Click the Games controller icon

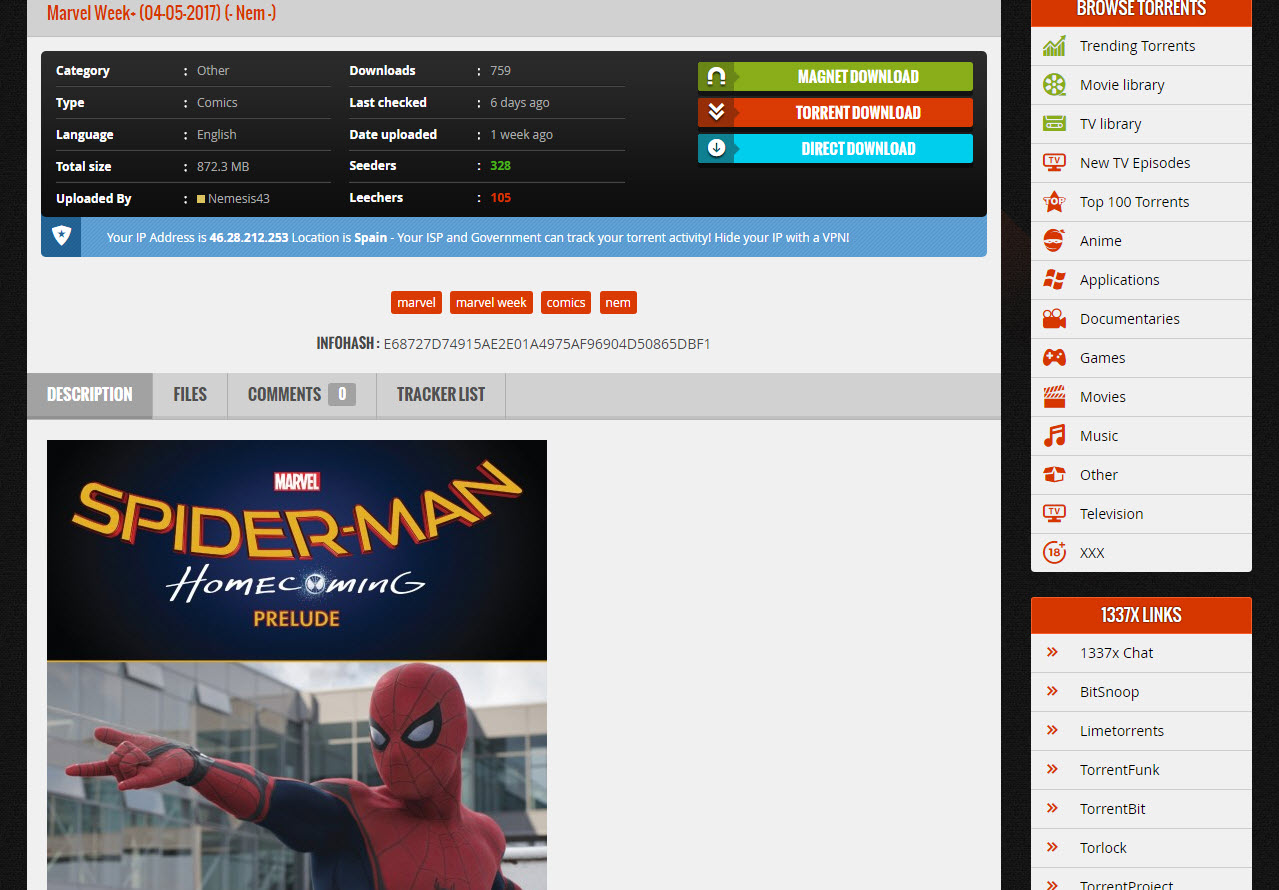coord(1054,358)
